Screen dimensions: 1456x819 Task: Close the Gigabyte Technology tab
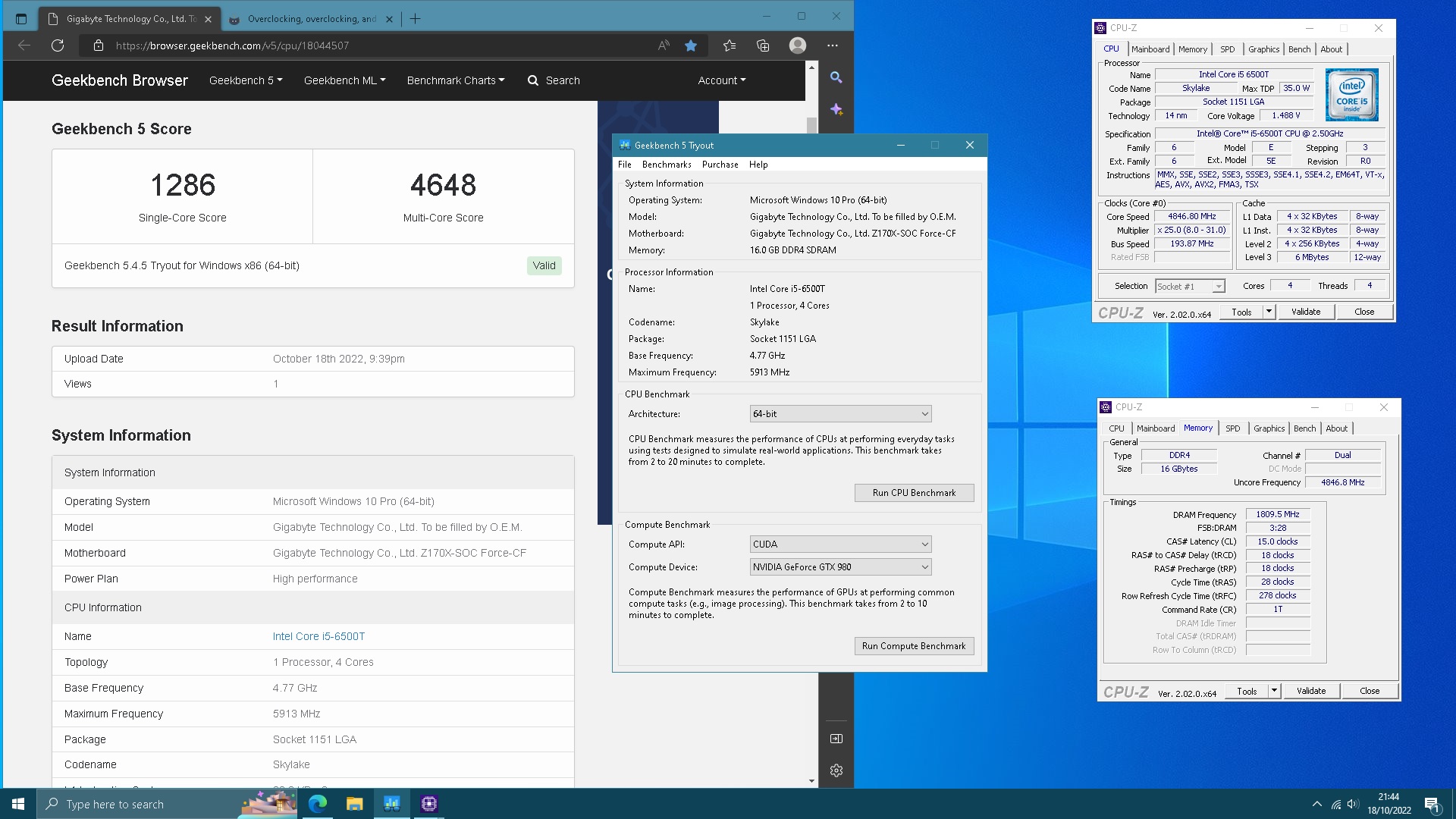(208, 20)
